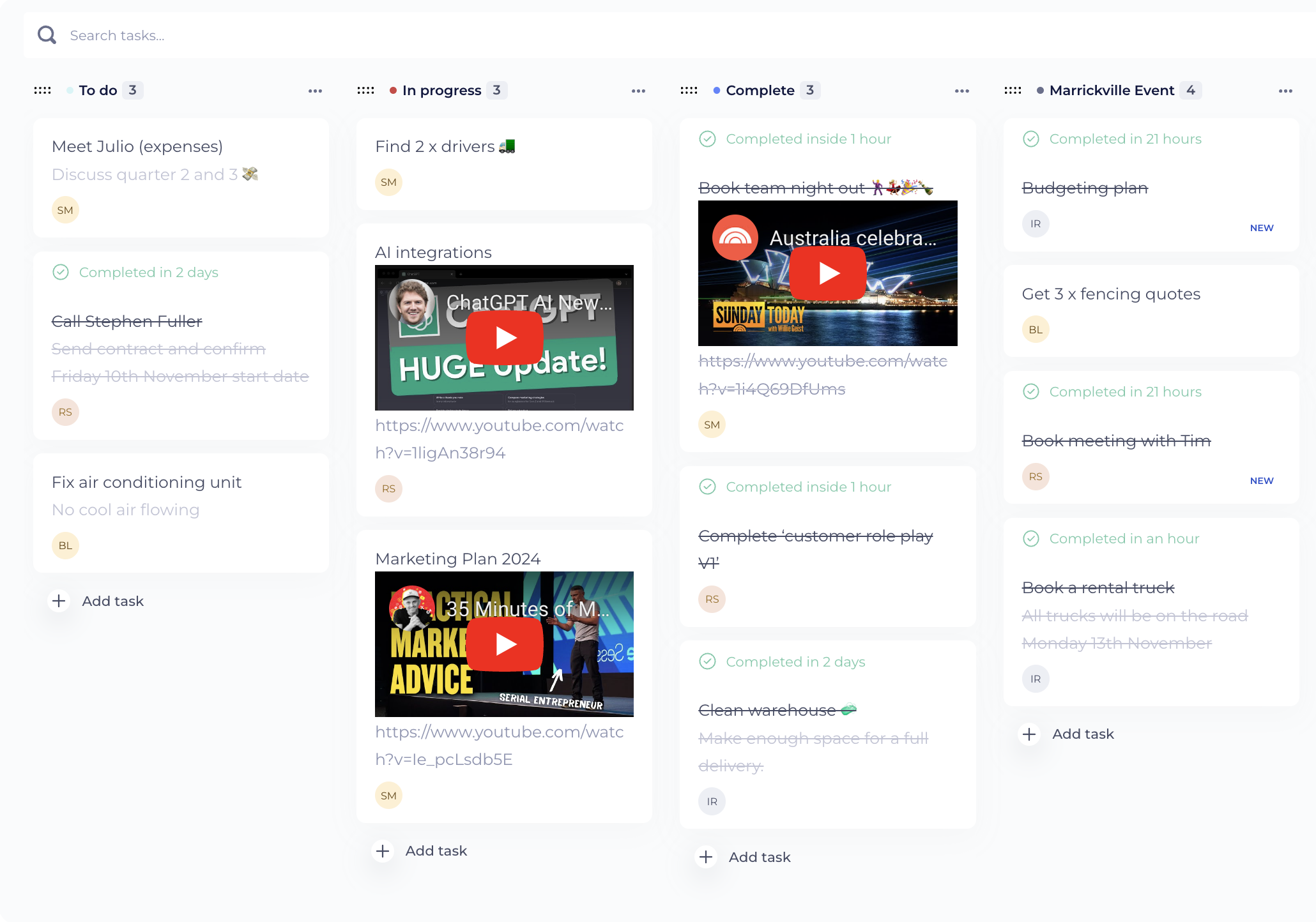The height and width of the screenshot is (922, 1316).
Task: Toggle completed check on customer role play card
Action: point(708,487)
